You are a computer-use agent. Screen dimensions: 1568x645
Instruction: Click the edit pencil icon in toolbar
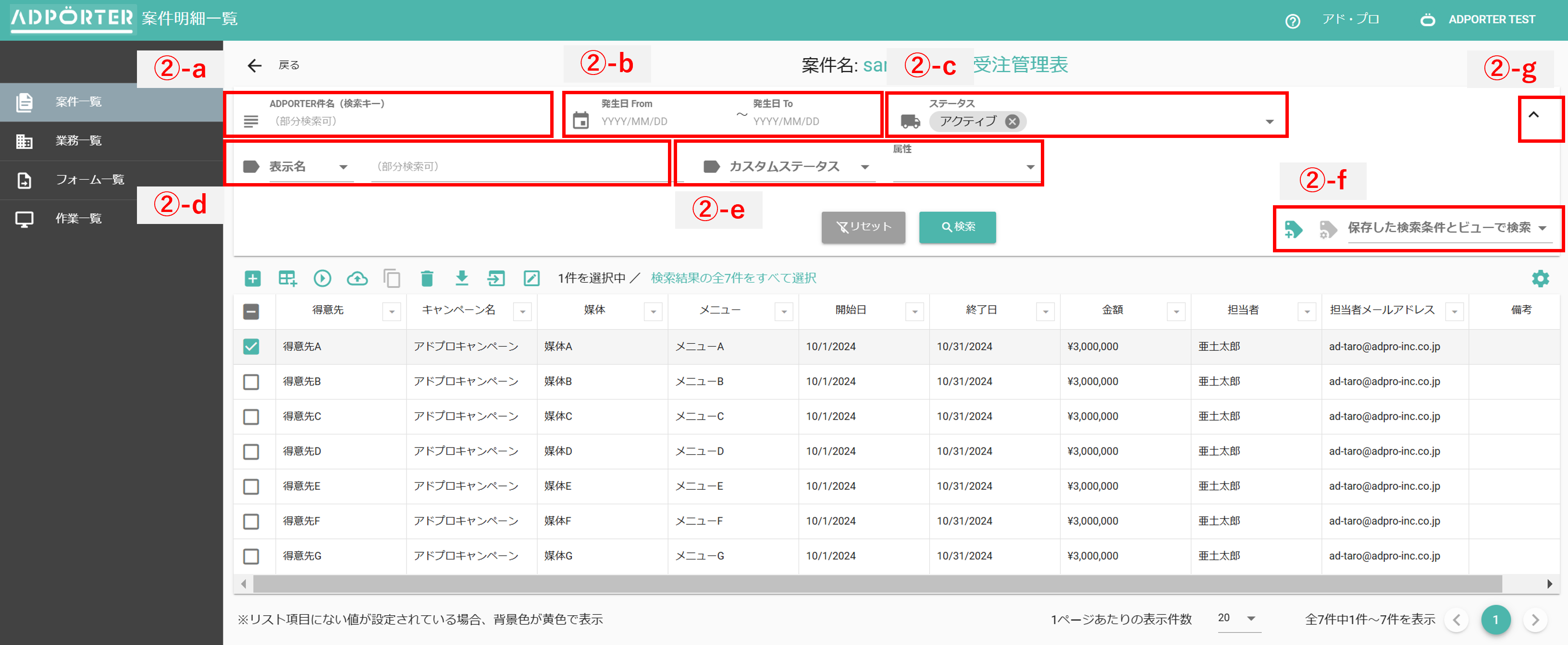click(531, 278)
